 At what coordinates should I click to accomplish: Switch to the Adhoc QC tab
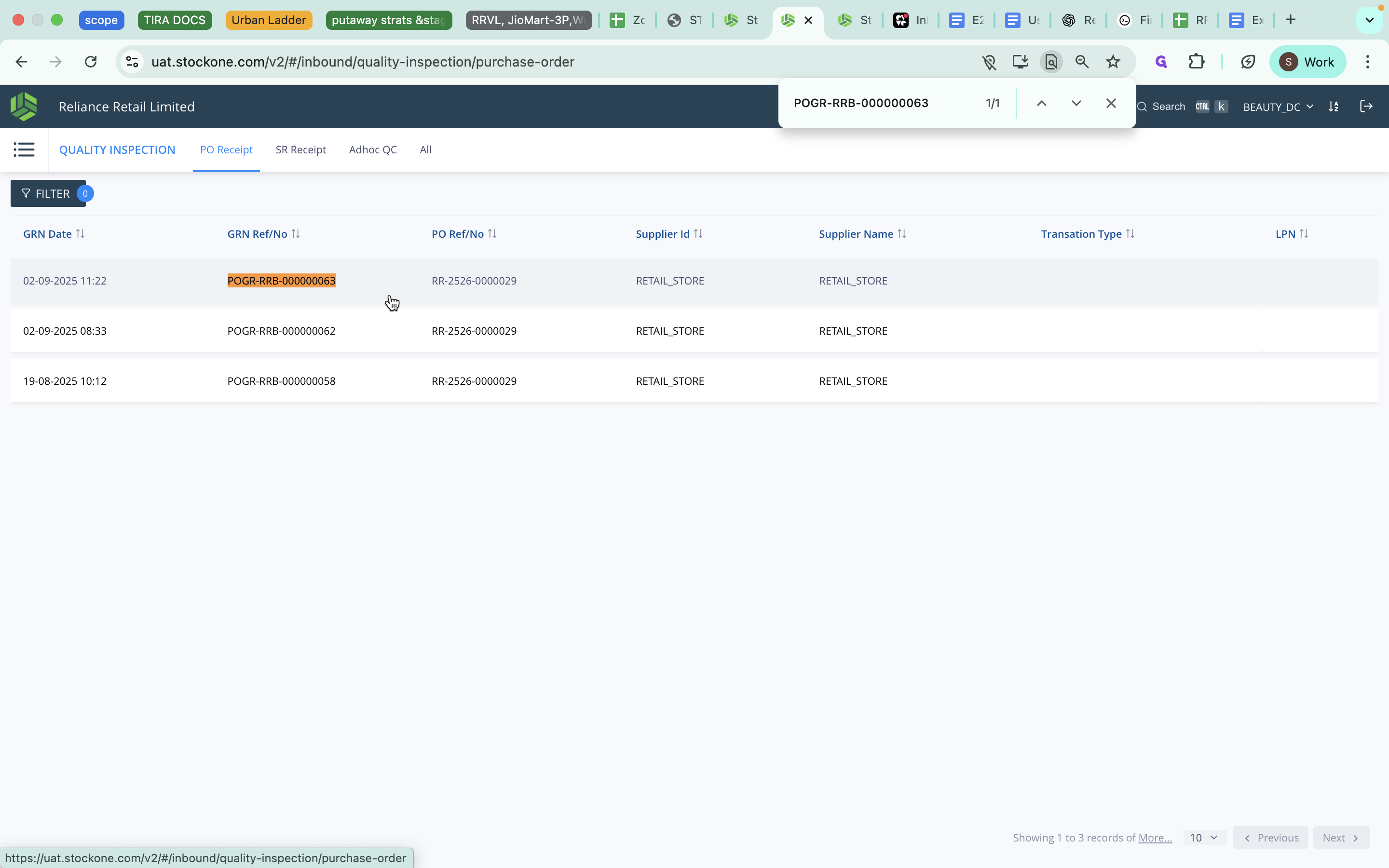(x=372, y=149)
